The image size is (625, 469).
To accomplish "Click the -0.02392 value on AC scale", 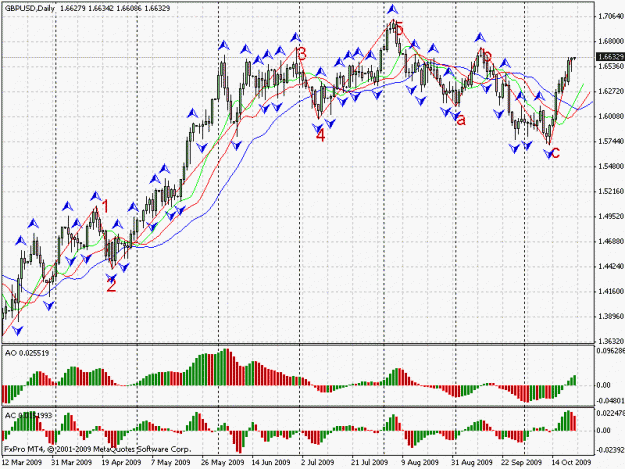I will (x=611, y=449).
